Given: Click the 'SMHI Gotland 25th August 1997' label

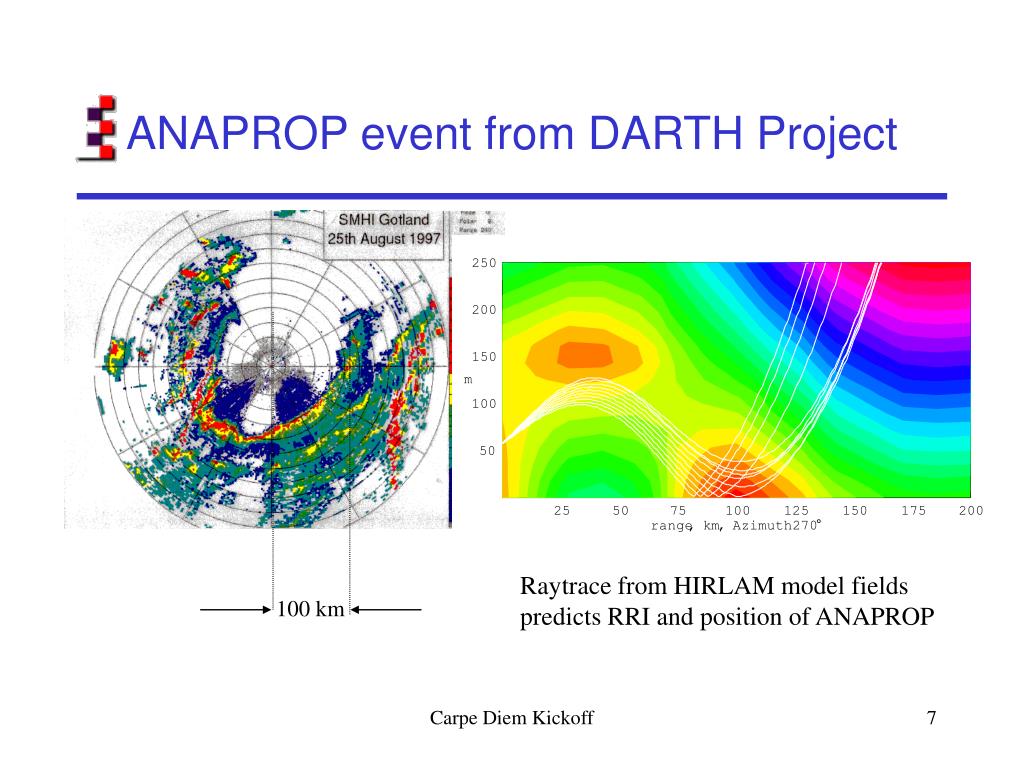Looking at the screenshot, I should (384, 229).
